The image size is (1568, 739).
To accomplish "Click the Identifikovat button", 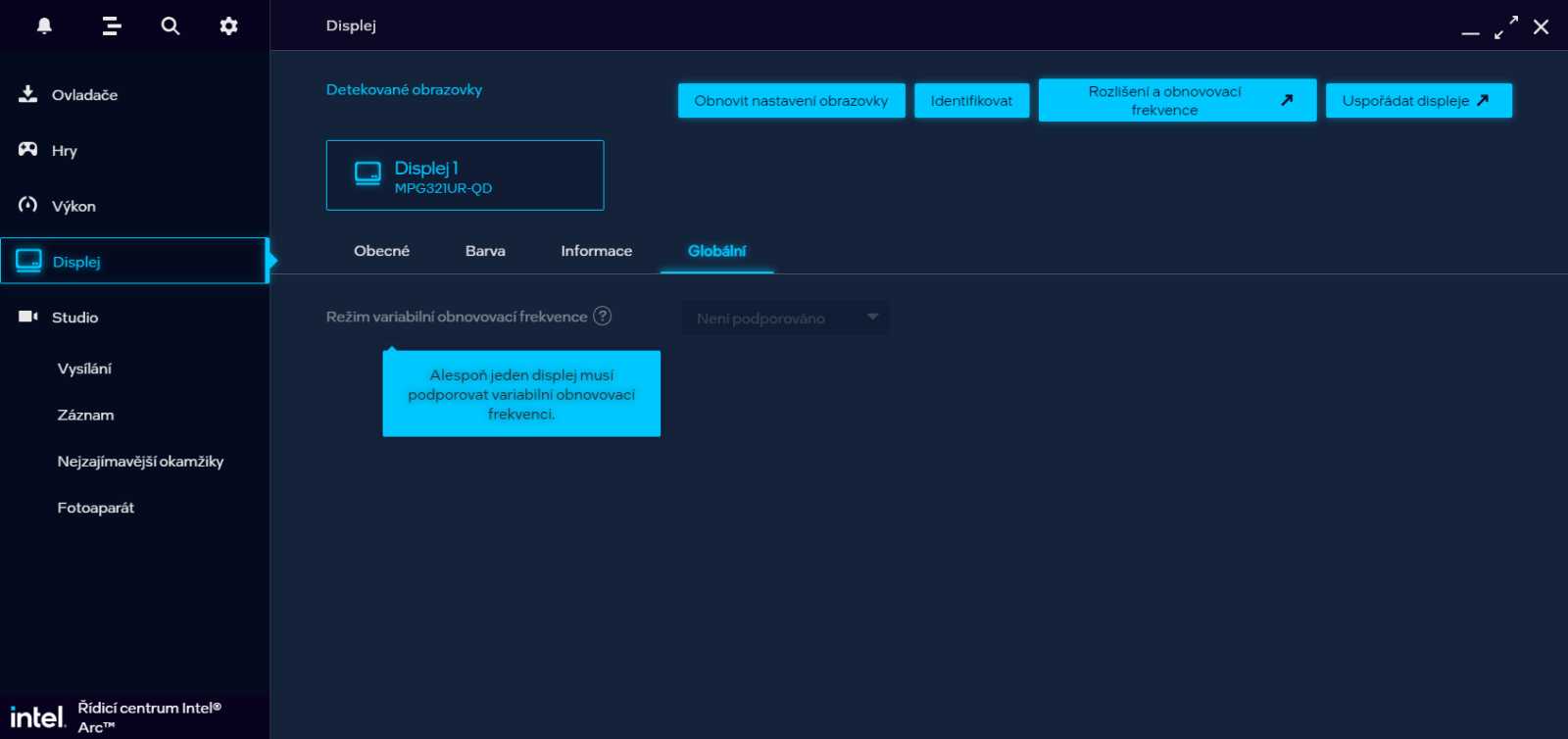I will 971,100.
